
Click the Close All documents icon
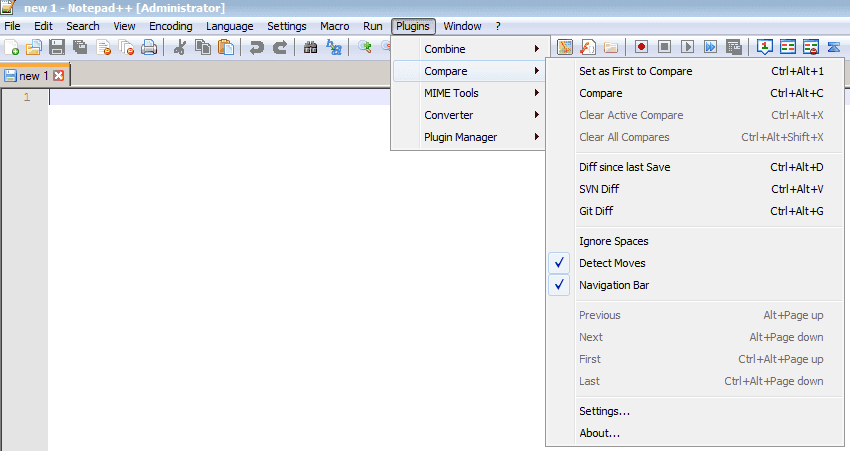click(126, 48)
